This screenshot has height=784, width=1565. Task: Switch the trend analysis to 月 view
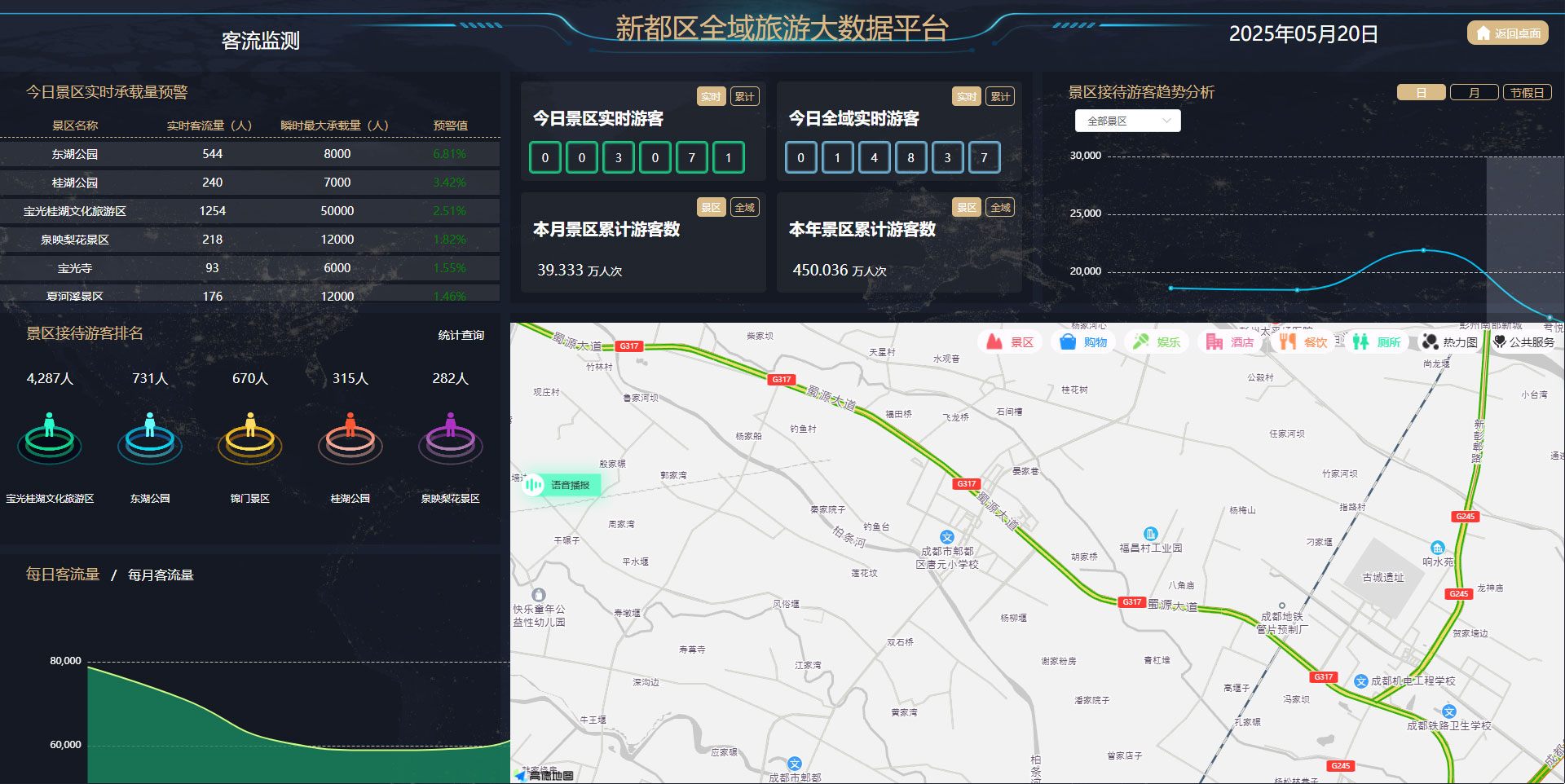coord(1474,92)
